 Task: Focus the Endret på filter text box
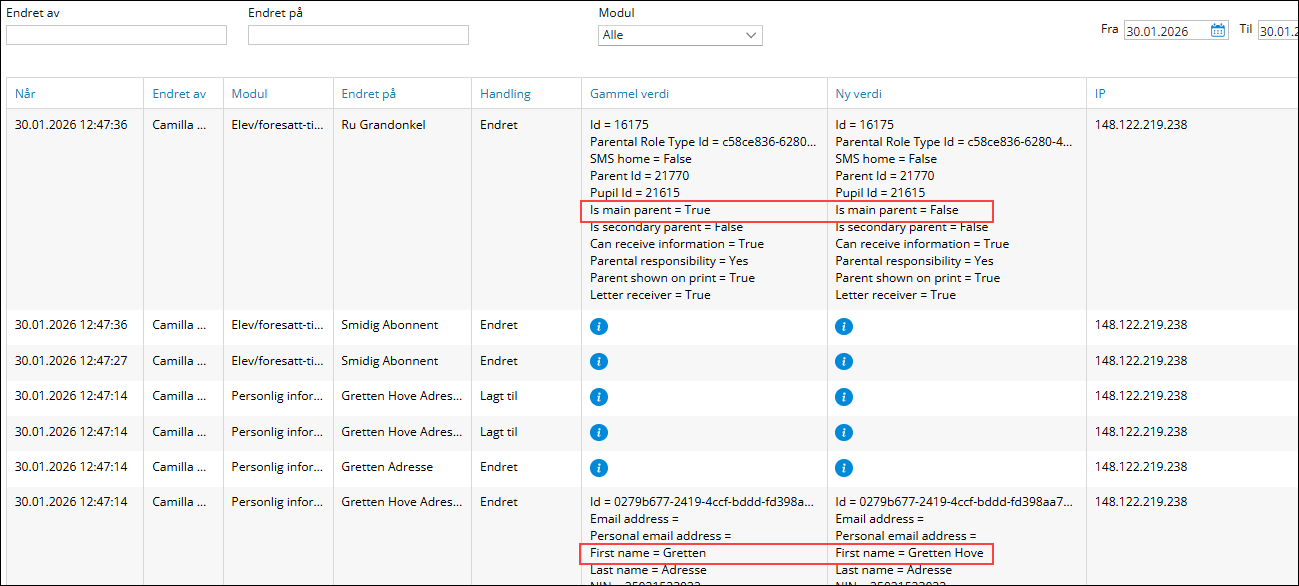[x=358, y=35]
